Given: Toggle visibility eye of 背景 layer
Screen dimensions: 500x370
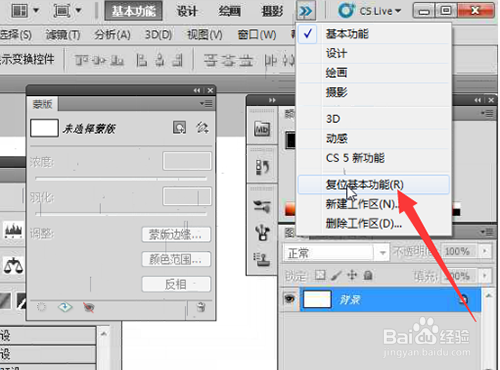Looking at the screenshot, I should click(x=290, y=299).
